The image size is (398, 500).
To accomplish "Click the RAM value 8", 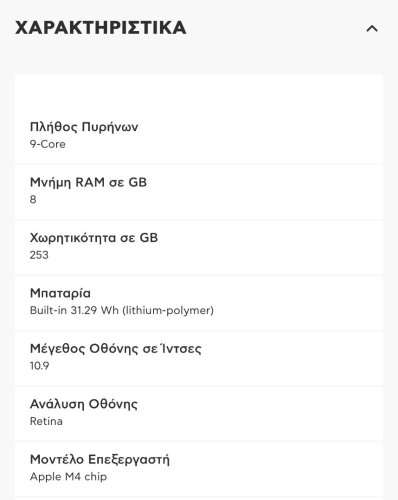I will [33, 200].
